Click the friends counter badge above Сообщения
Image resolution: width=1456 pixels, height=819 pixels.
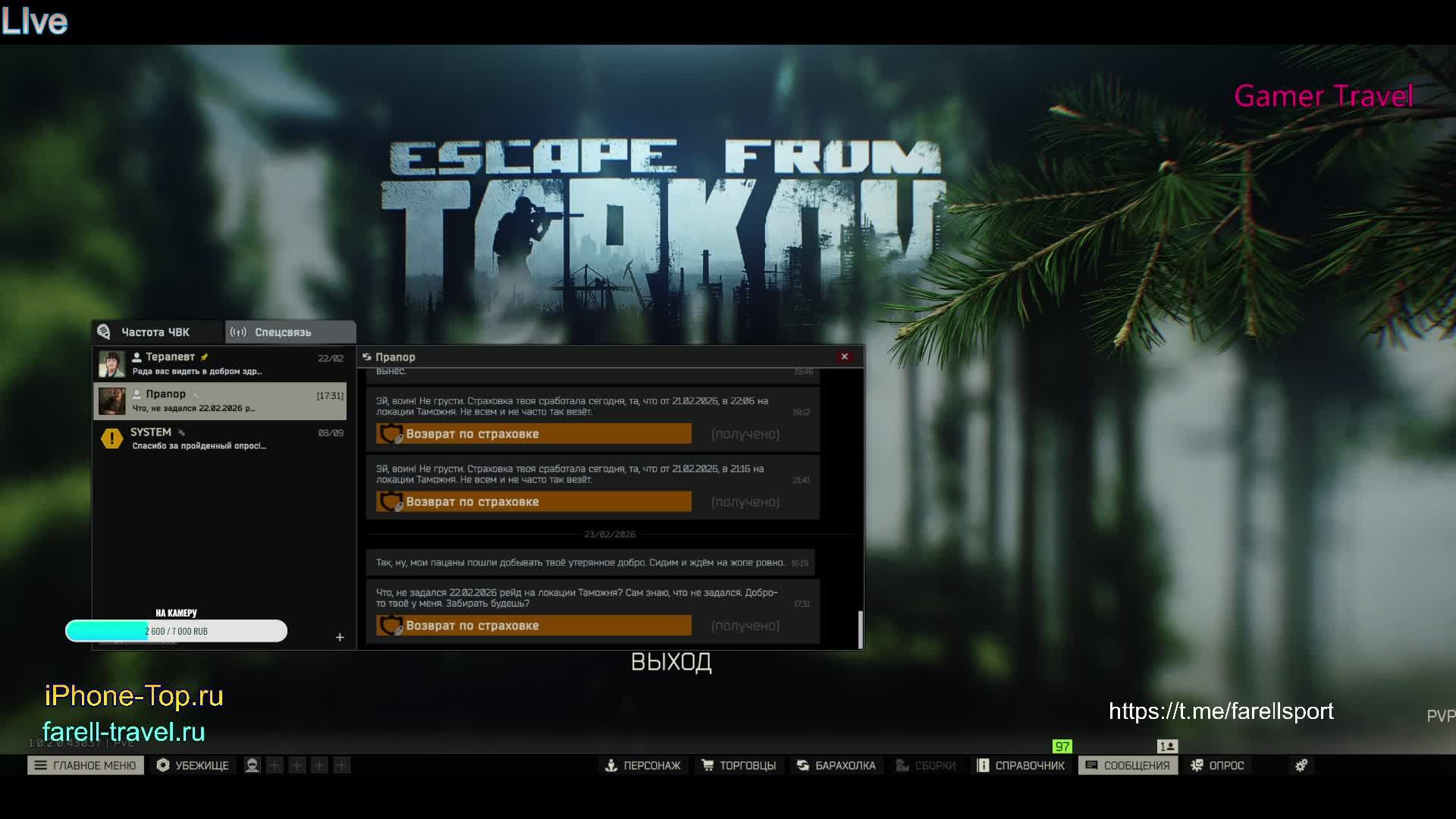1167,746
